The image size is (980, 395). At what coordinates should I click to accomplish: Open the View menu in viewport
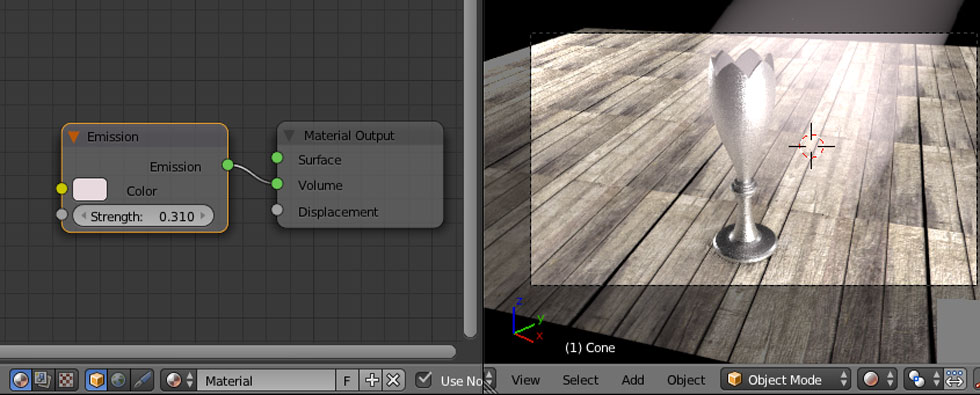tap(526, 380)
